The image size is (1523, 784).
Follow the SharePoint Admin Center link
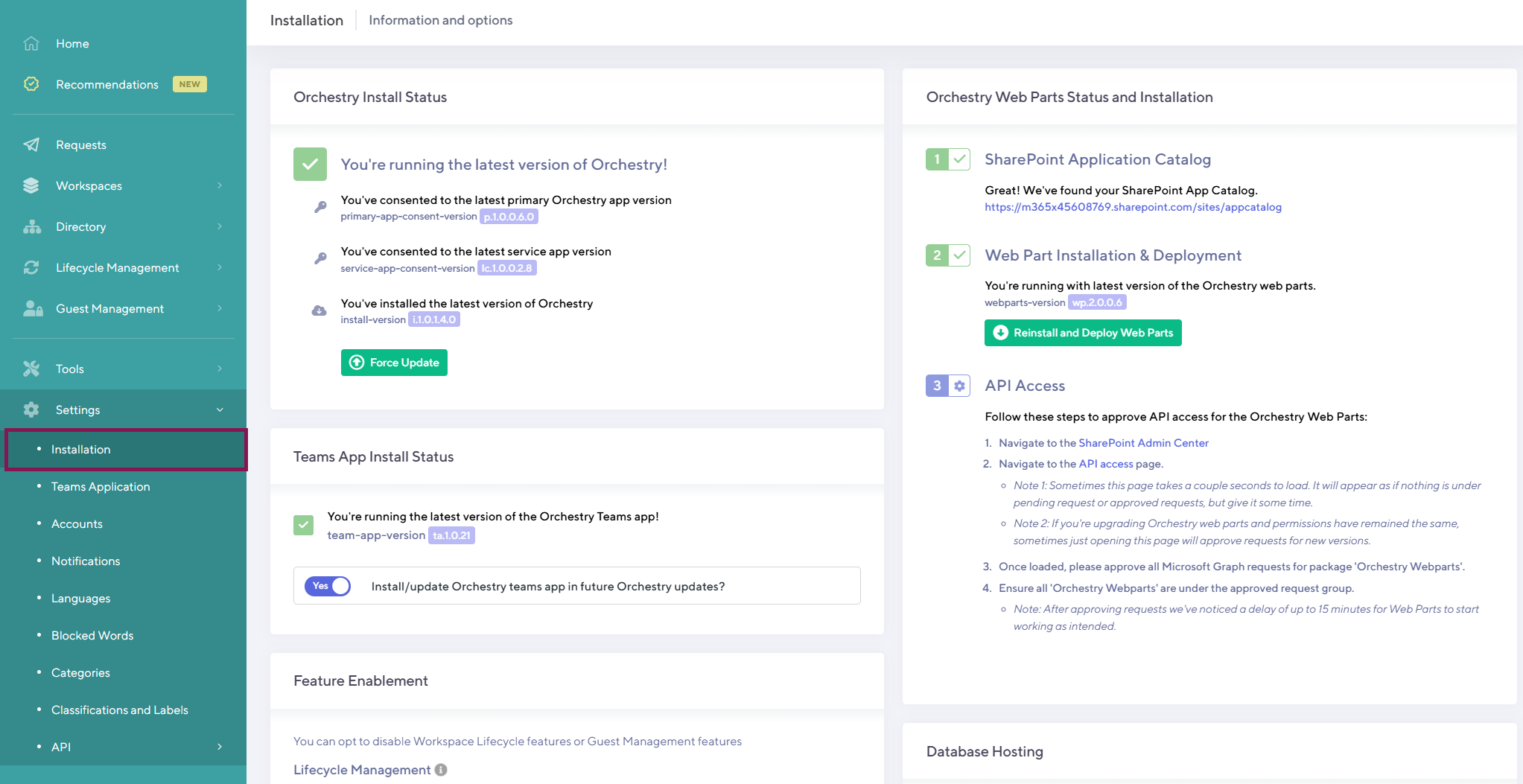click(x=1143, y=443)
